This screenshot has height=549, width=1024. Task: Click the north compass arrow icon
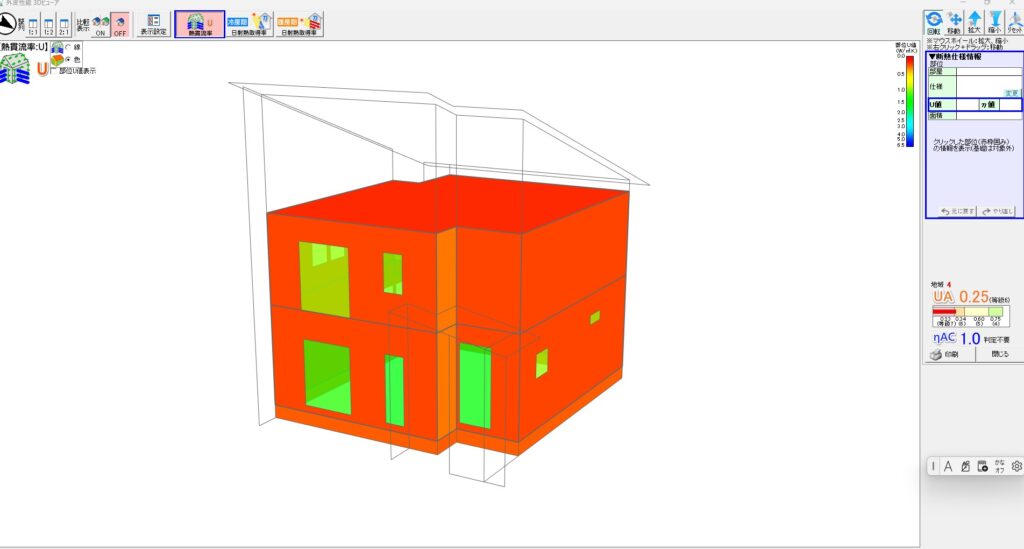coord(9,23)
